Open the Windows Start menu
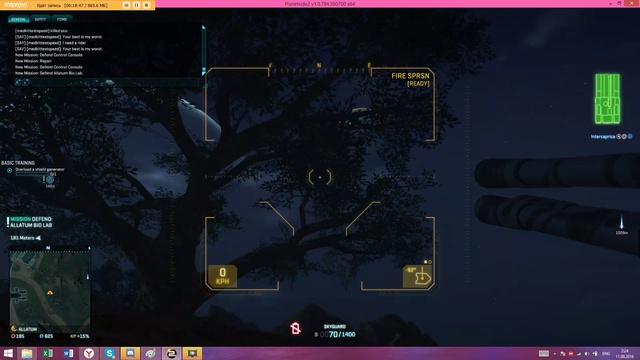640x360 pixels. 8,353
